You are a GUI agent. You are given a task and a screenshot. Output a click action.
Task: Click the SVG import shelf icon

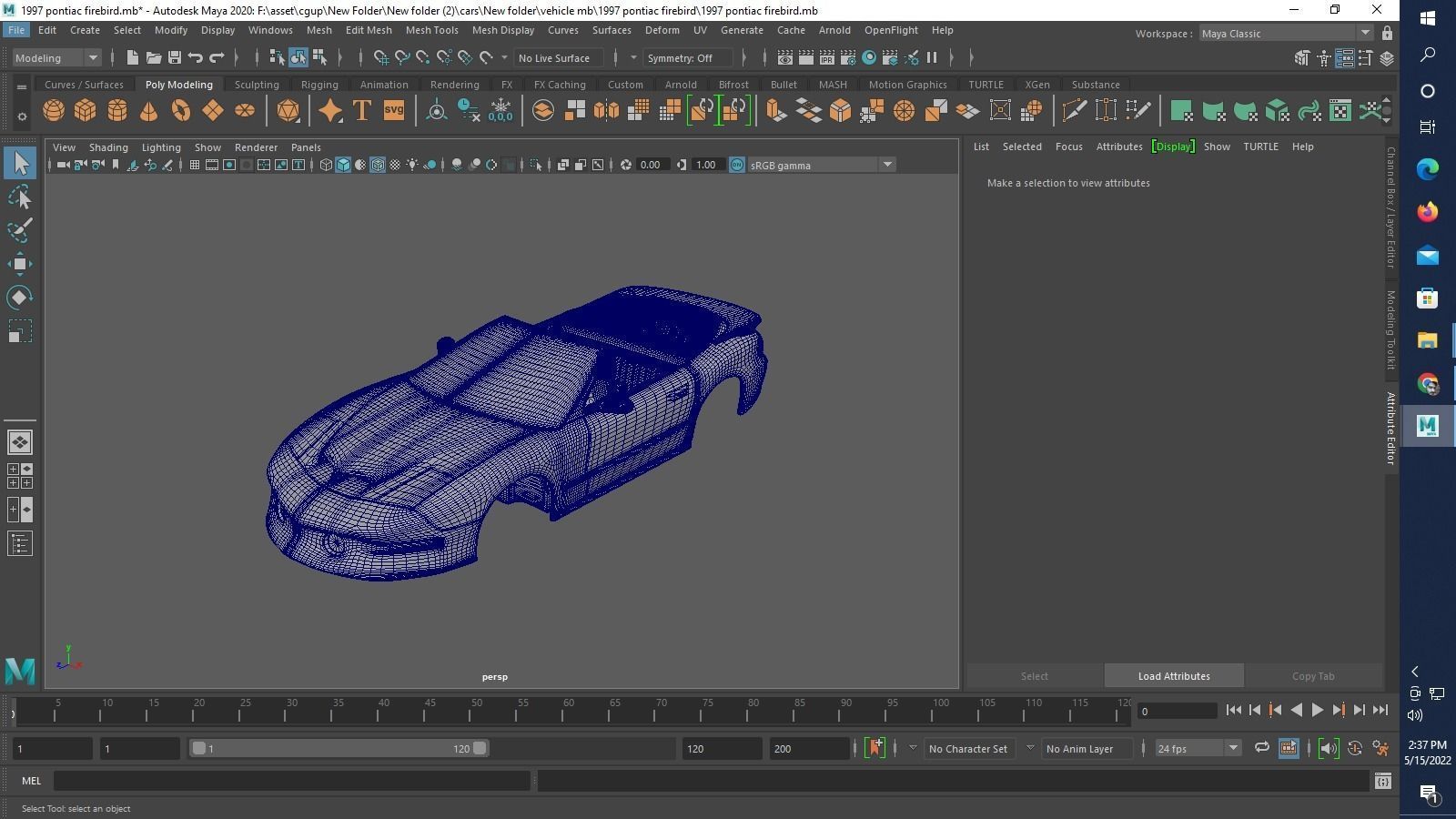[x=393, y=111]
